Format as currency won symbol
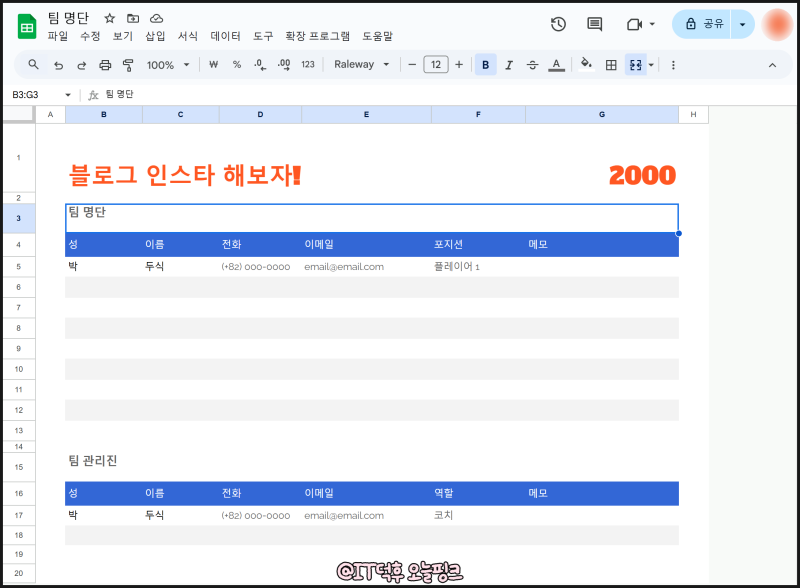 click(x=213, y=64)
